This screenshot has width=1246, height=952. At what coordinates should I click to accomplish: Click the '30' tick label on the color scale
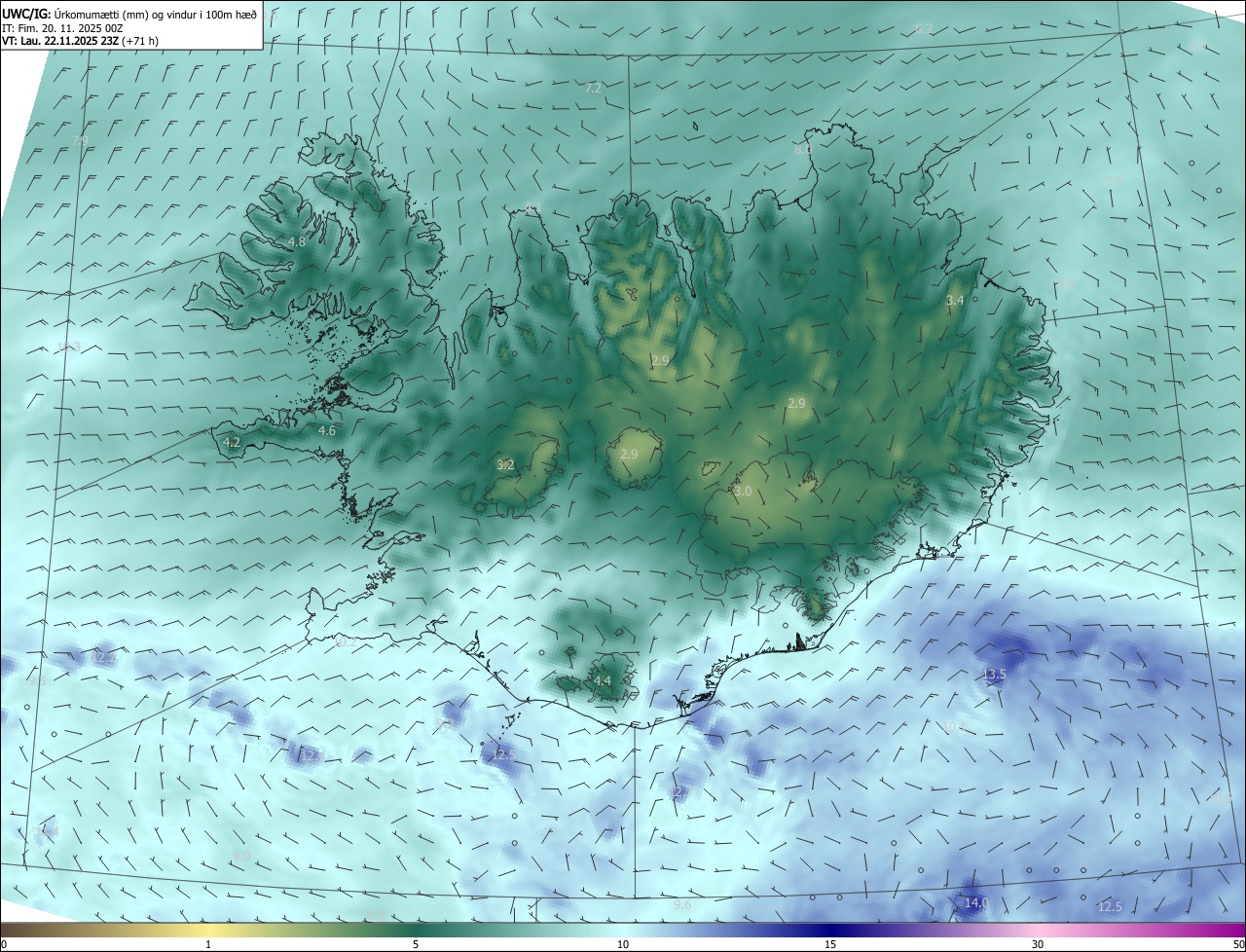pyautogui.click(x=1038, y=944)
